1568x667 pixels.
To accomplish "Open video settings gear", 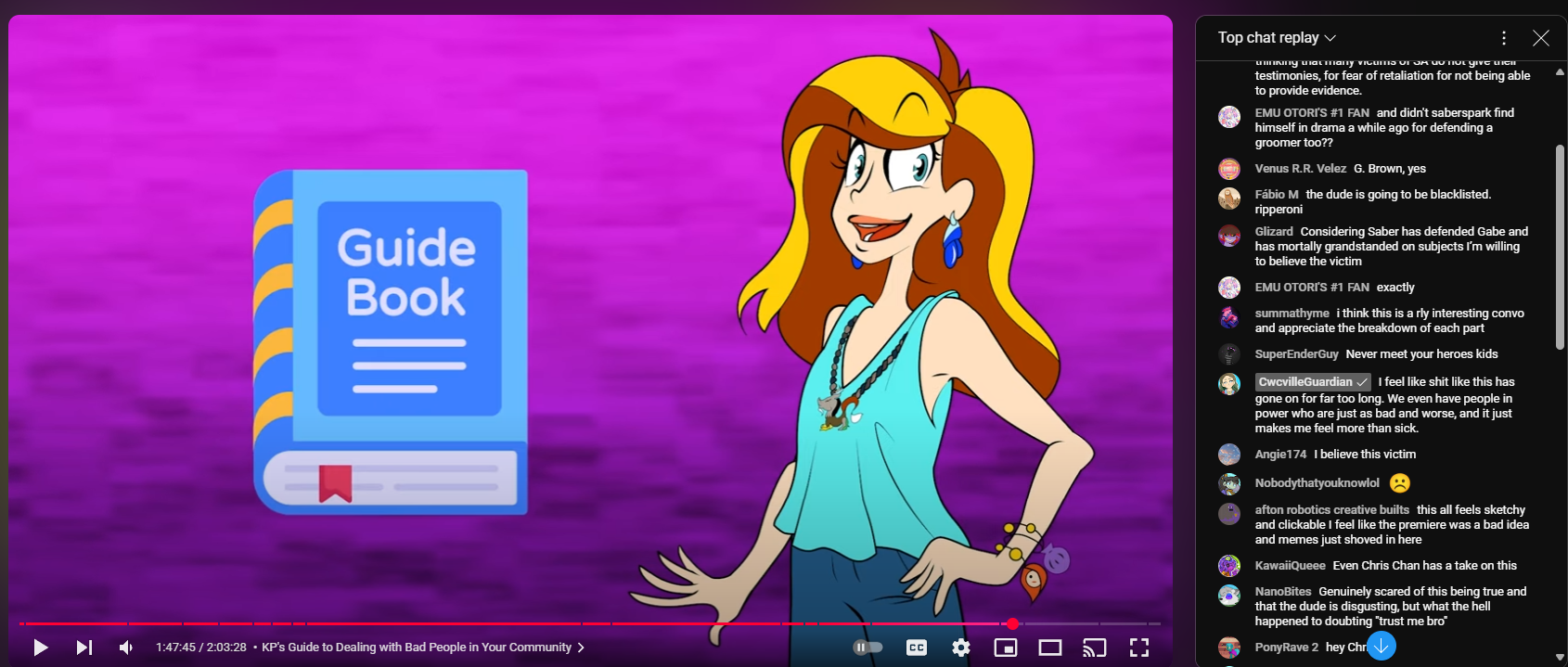I will (961, 648).
